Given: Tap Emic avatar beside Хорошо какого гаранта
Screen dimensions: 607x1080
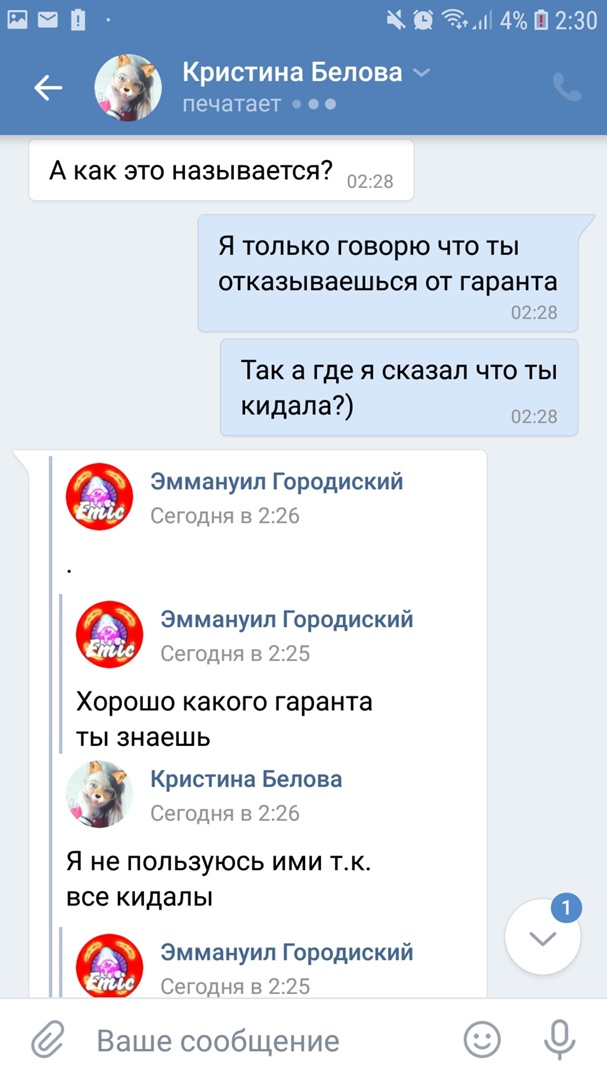Looking at the screenshot, I should (x=110, y=634).
